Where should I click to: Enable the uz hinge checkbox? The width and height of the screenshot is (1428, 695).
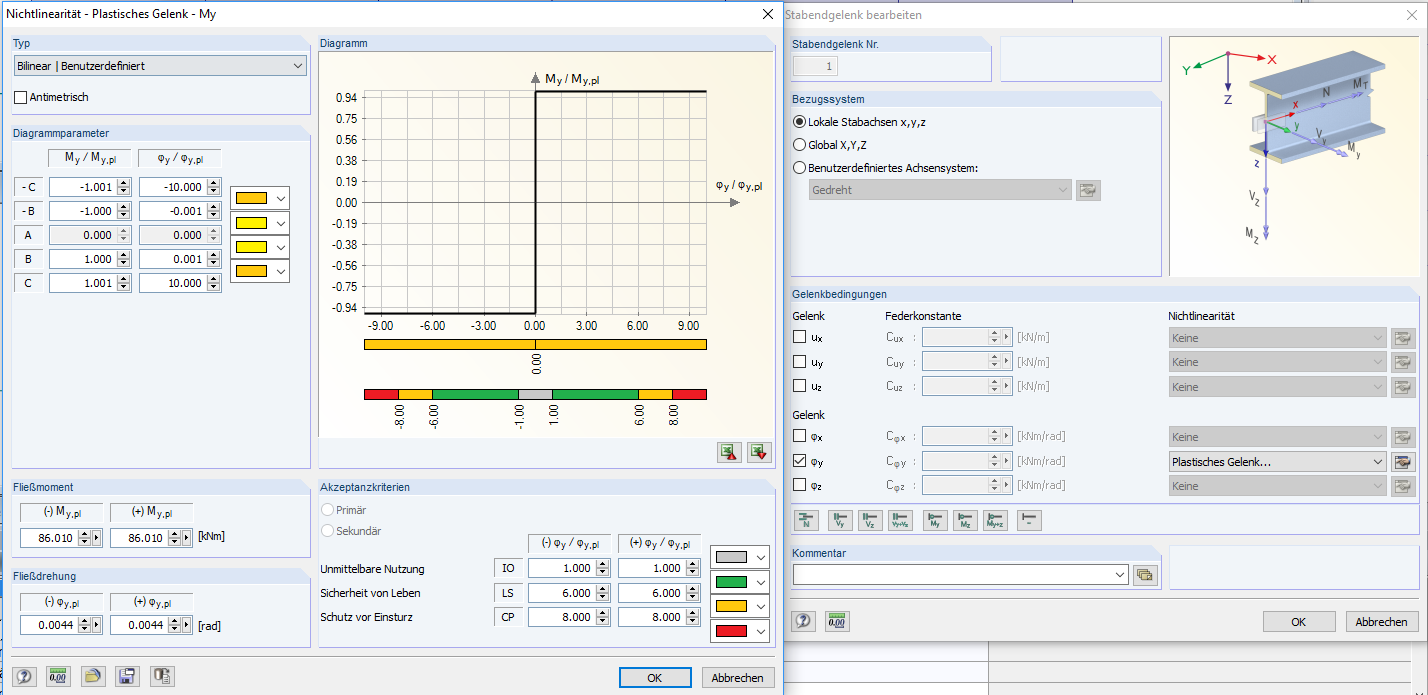799,386
